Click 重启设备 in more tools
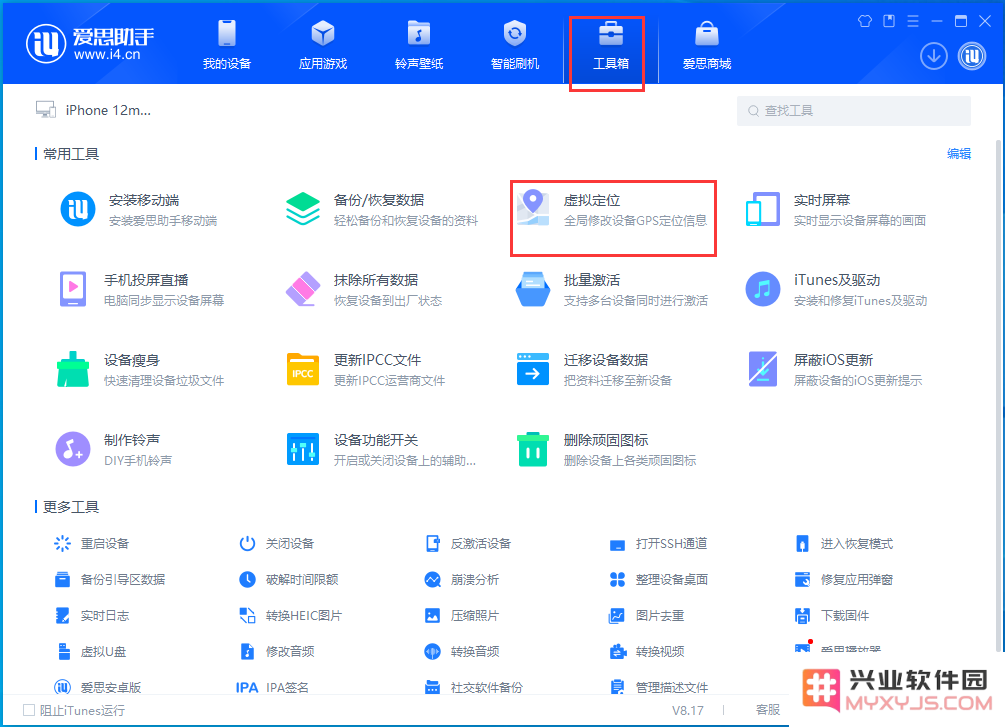This screenshot has width=1005, height=727. pyautogui.click(x=92, y=544)
